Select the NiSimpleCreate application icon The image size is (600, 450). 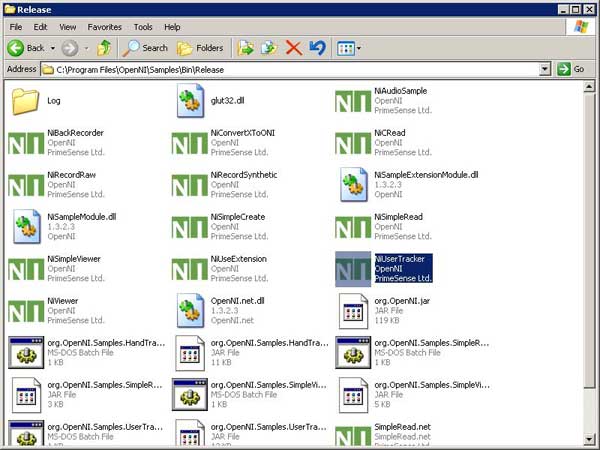(189, 227)
